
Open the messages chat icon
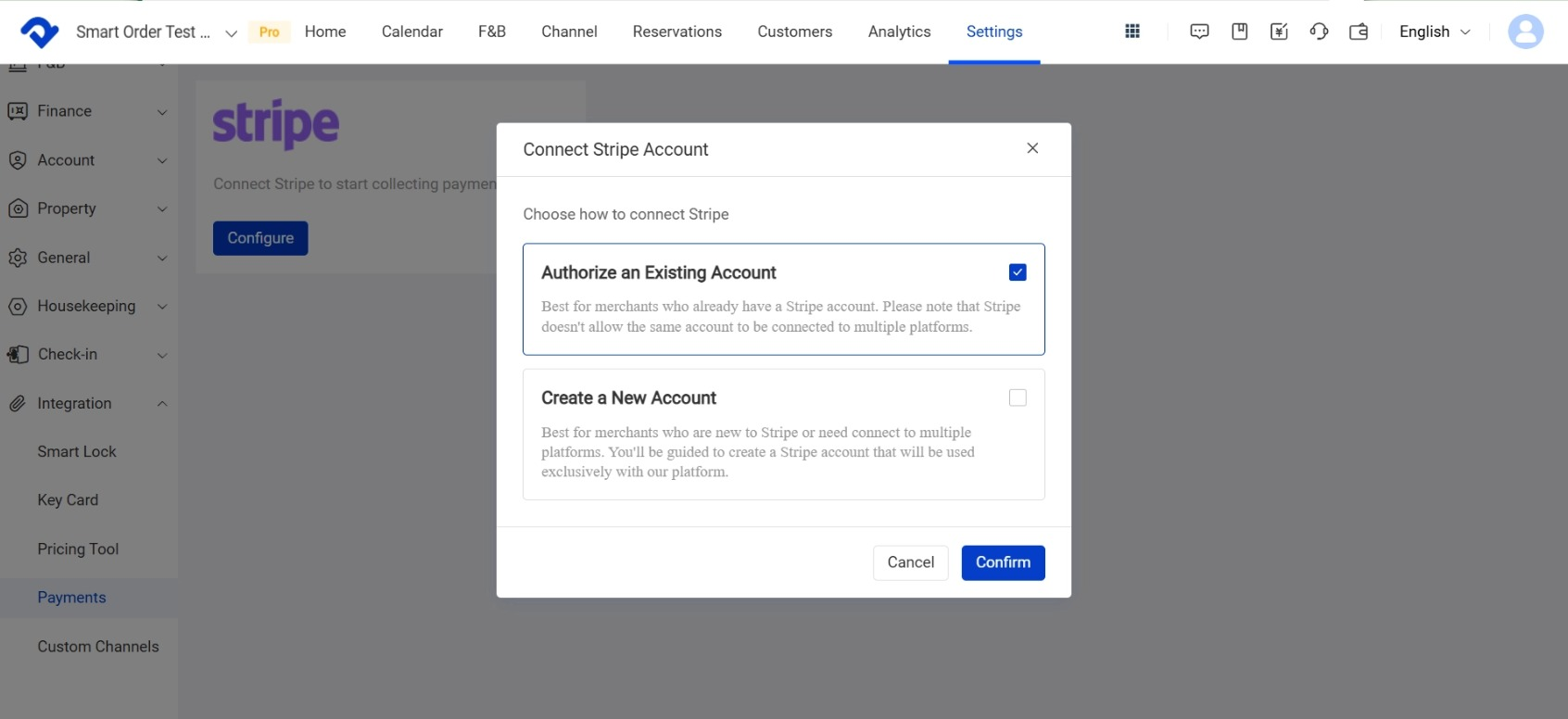point(1199,32)
